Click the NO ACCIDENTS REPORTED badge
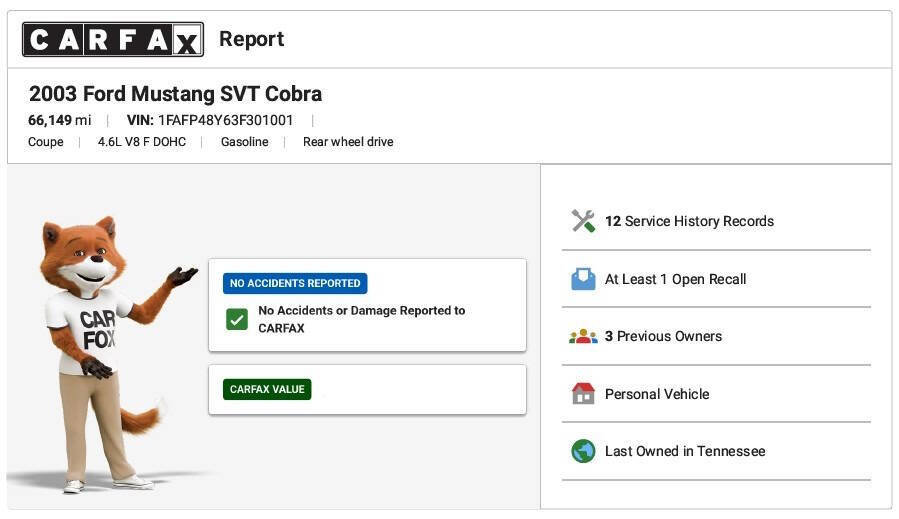Viewport: 899px width, 519px height. click(295, 283)
